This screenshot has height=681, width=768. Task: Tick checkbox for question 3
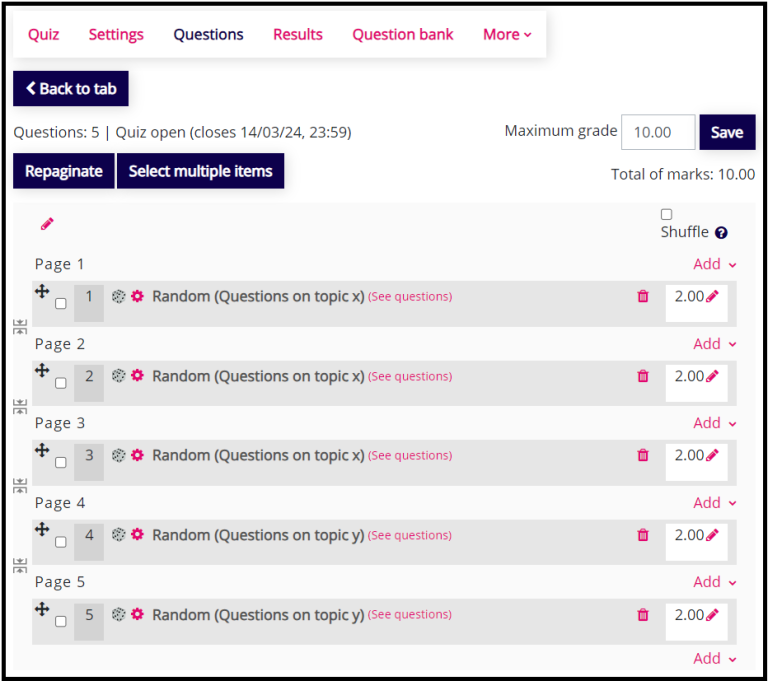point(61,462)
